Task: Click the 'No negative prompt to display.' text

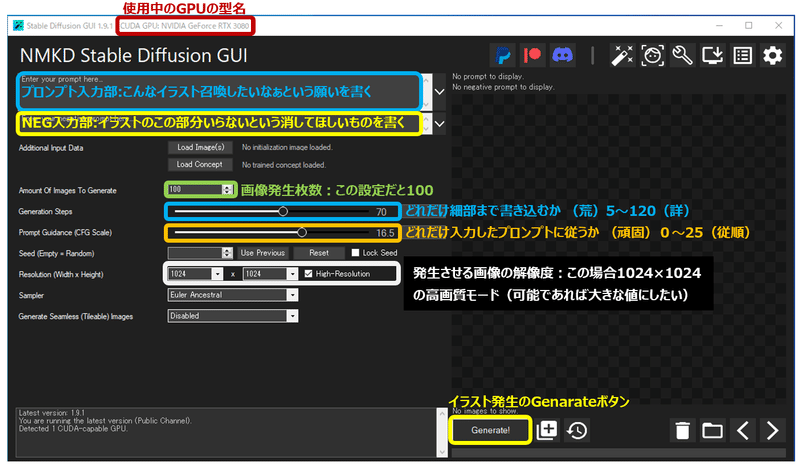Action: 503,87
